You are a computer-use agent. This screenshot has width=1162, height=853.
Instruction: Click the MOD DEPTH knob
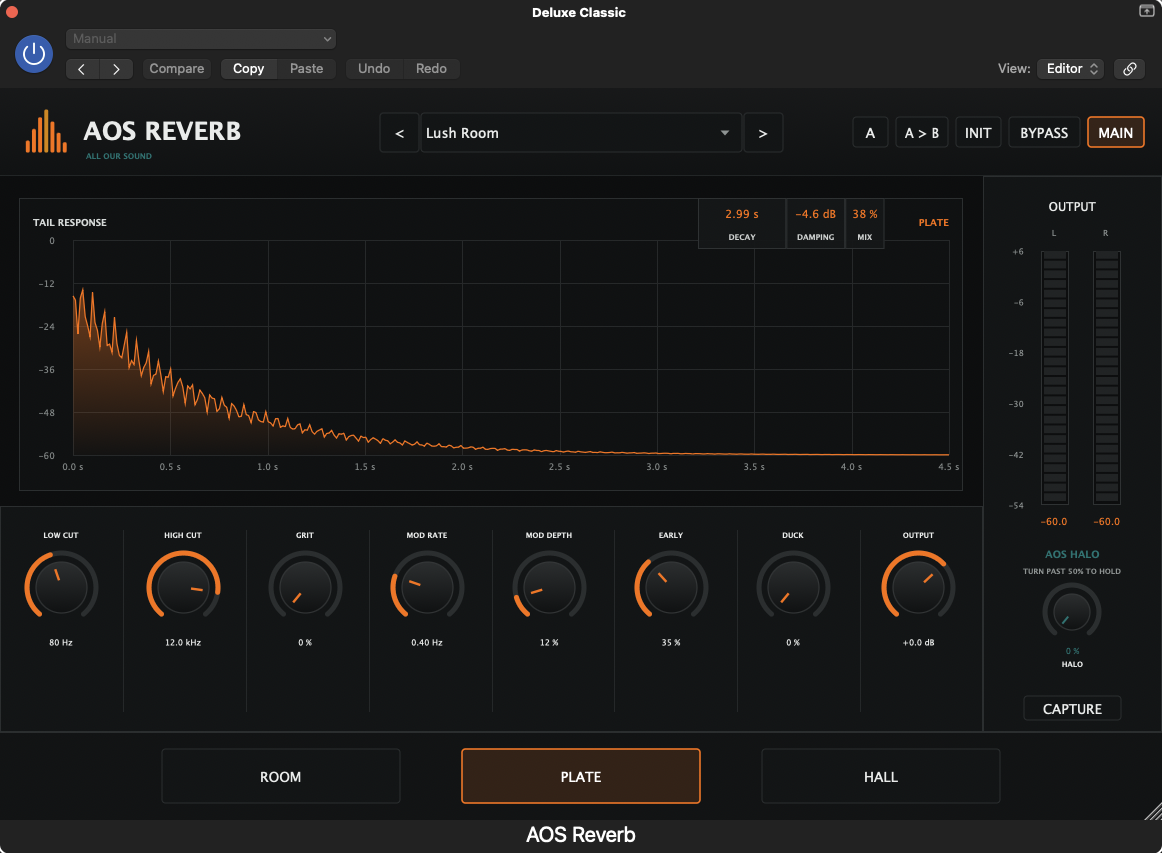click(x=549, y=587)
